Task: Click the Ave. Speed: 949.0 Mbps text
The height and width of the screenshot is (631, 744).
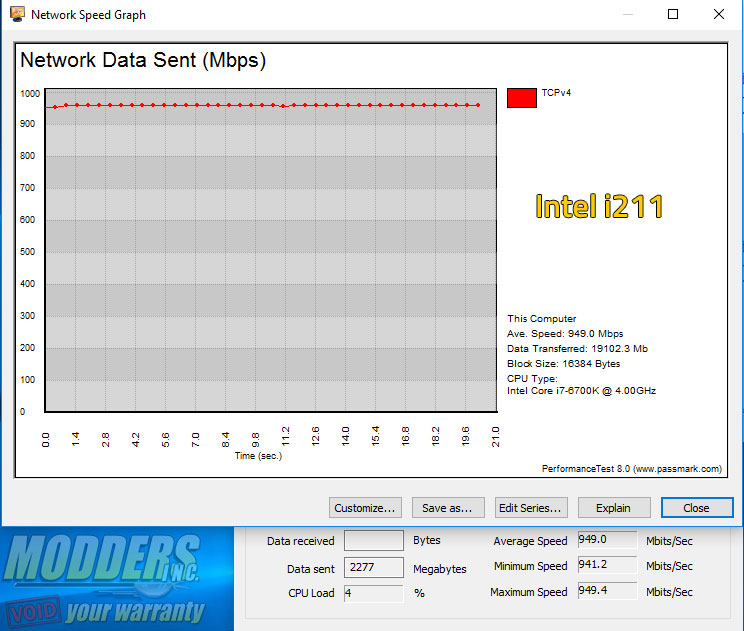Action: (x=565, y=334)
